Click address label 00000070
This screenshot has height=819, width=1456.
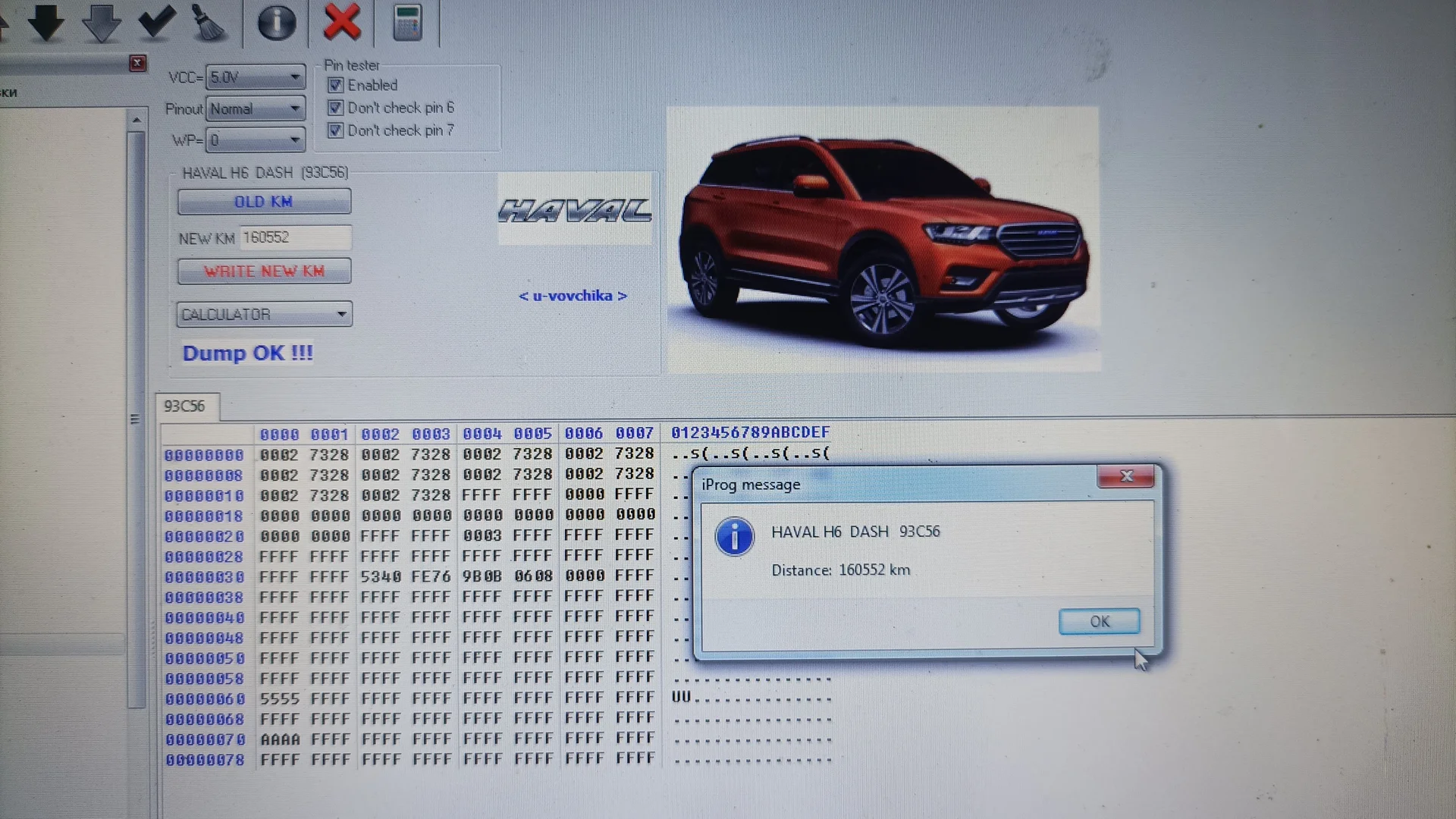pos(205,739)
